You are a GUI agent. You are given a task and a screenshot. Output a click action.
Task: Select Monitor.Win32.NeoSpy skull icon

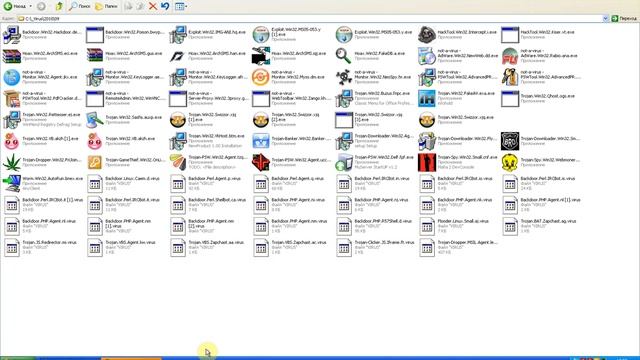point(344,77)
